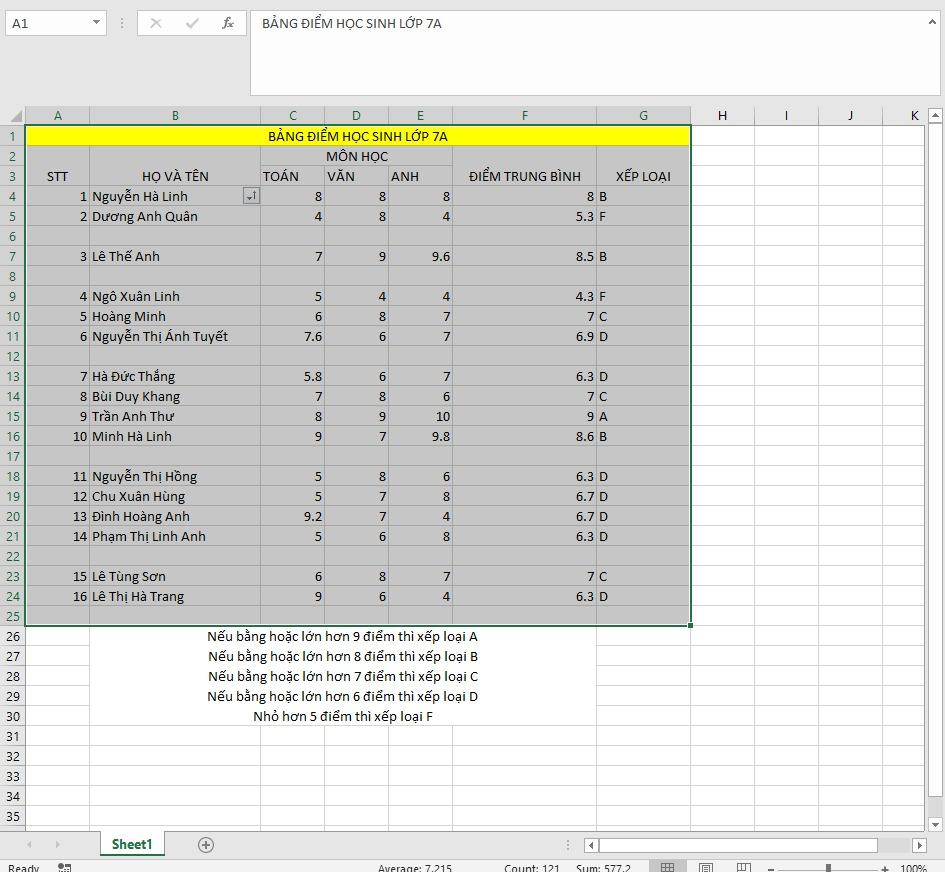
Task: Click the Zoom In plus icon
Action: pyautogui.click(x=885, y=866)
